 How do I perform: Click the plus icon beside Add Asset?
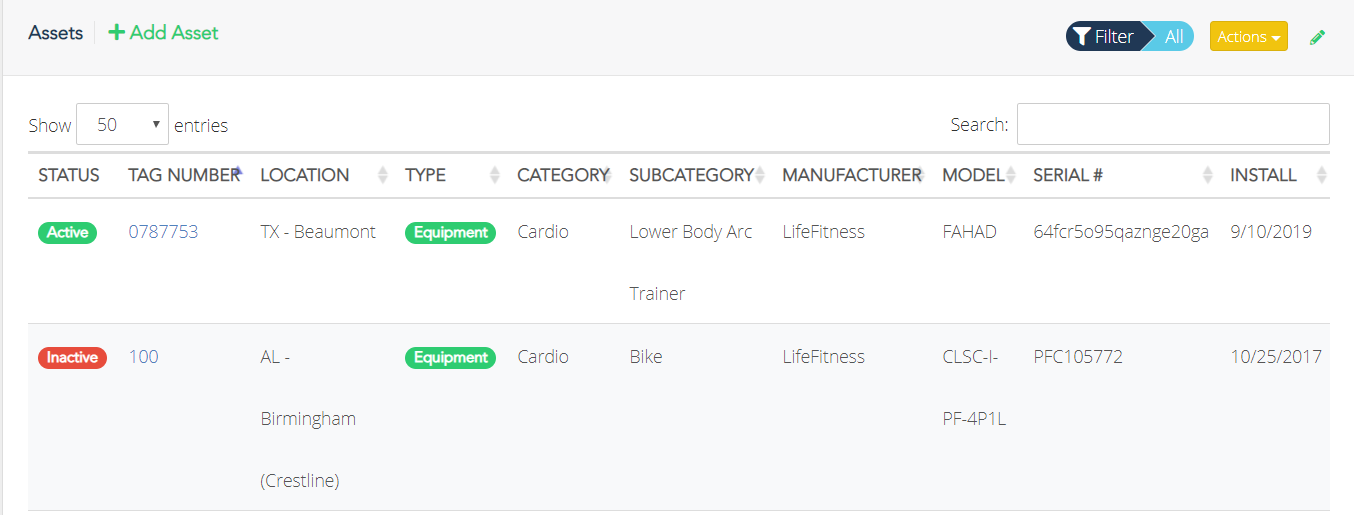pyautogui.click(x=117, y=32)
